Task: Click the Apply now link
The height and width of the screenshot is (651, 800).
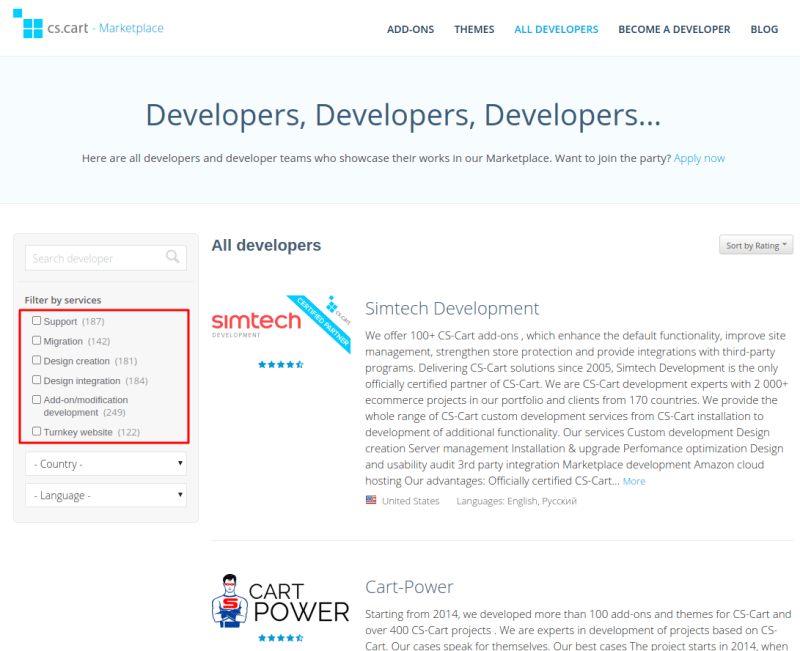Action: pos(699,157)
